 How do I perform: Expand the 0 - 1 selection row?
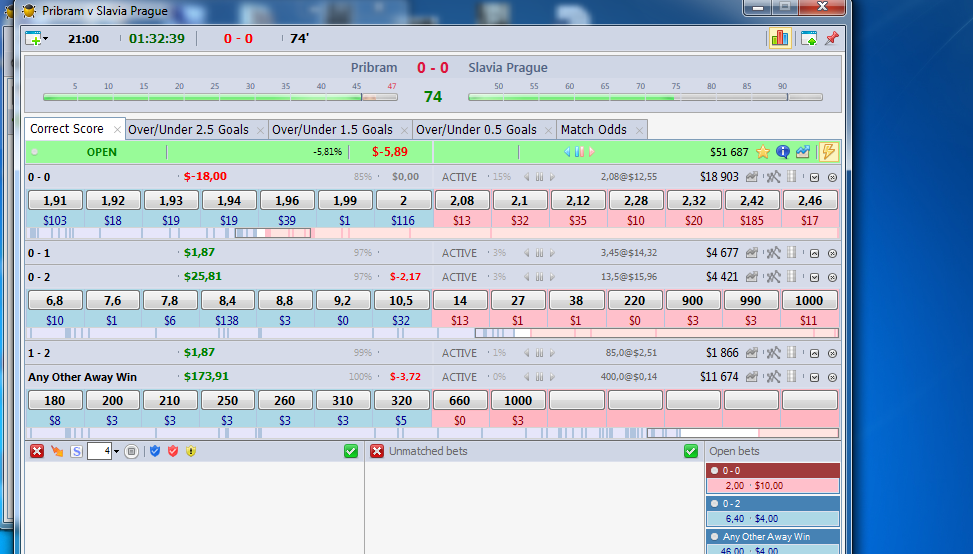(815, 253)
